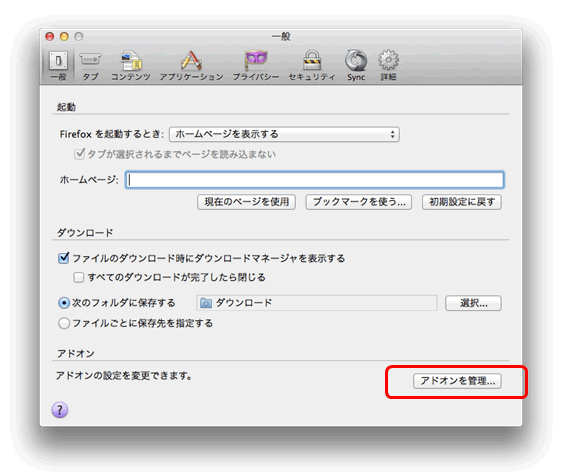Open the コンテンツ preferences pane
563x472 pixels.
(x=131, y=65)
